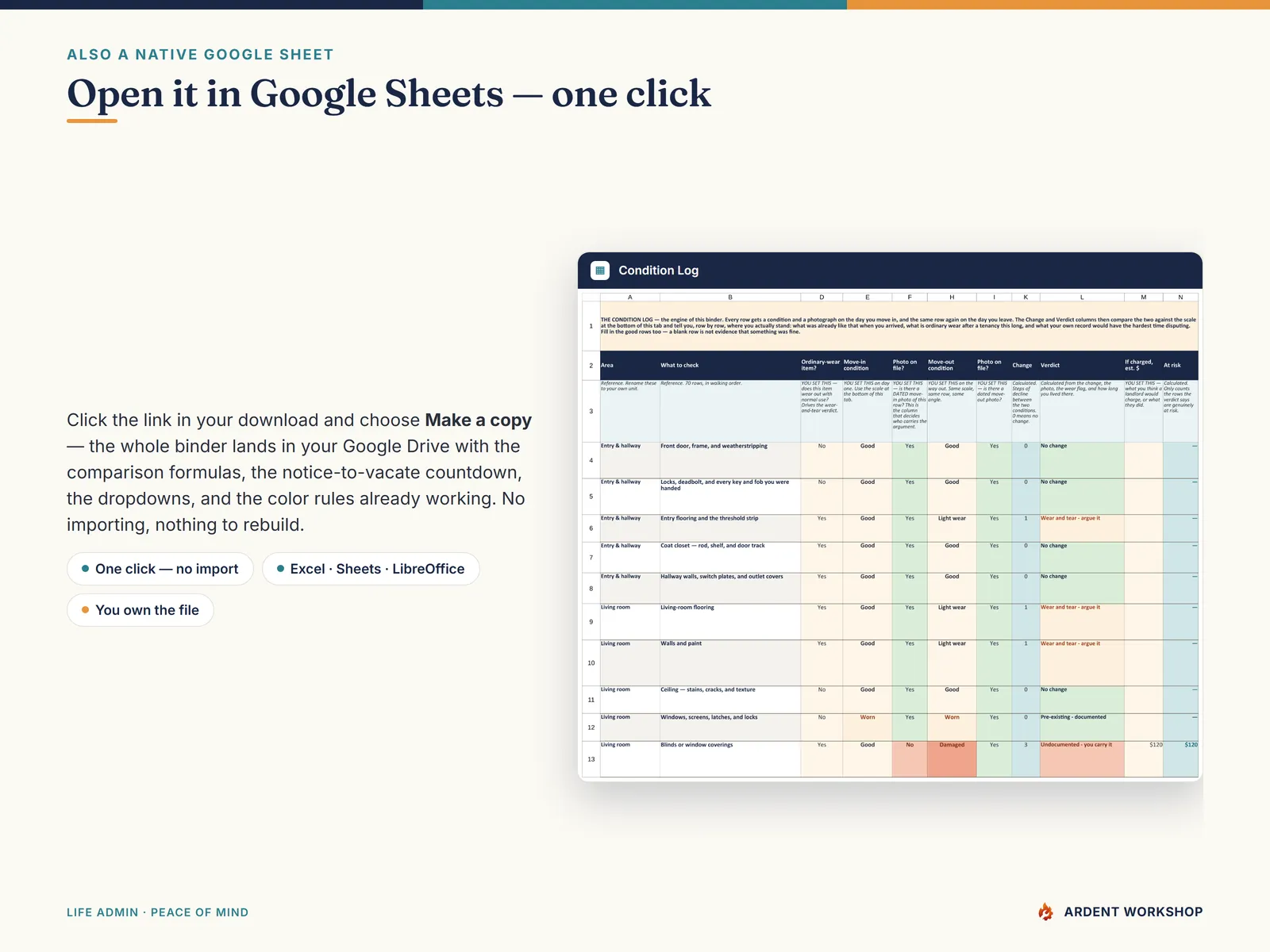
Task: Click the Ardent Workshop flame logo
Action: click(x=1046, y=912)
